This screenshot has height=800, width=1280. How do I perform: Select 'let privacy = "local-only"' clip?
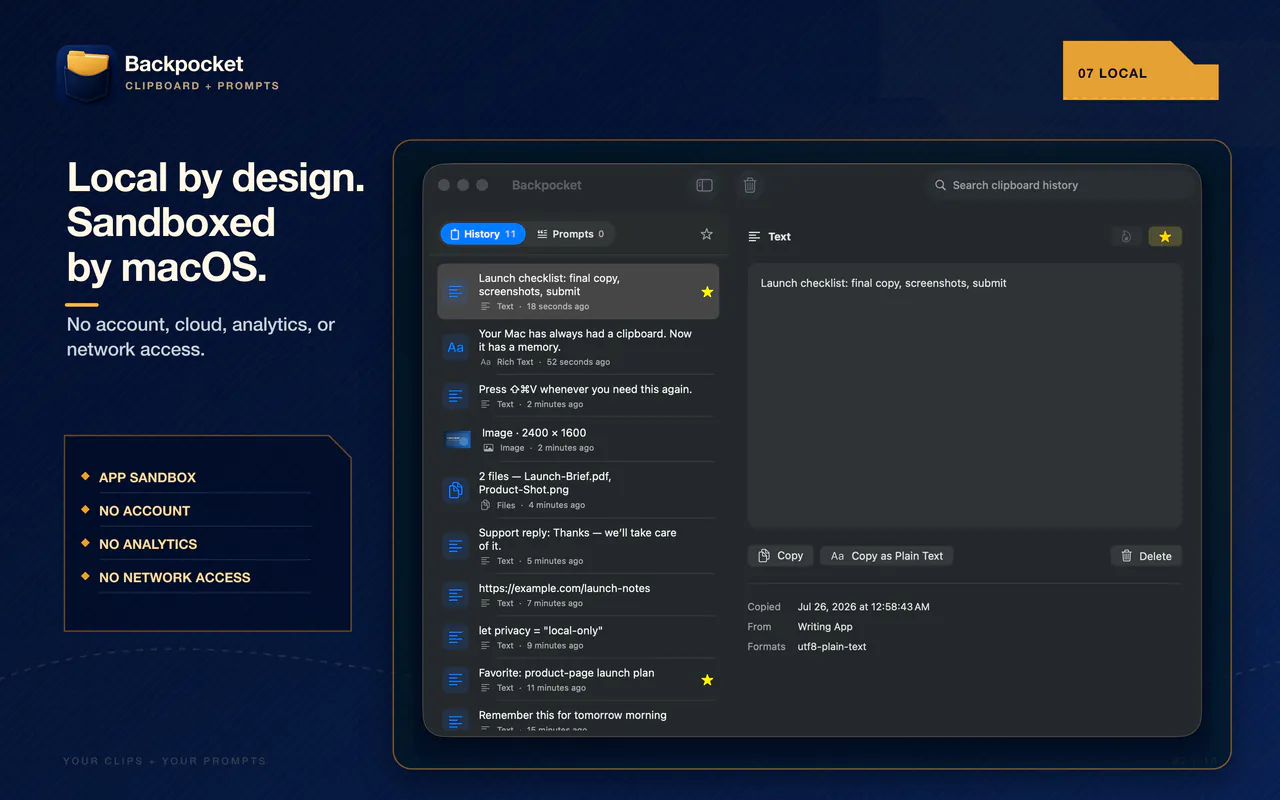click(x=540, y=631)
